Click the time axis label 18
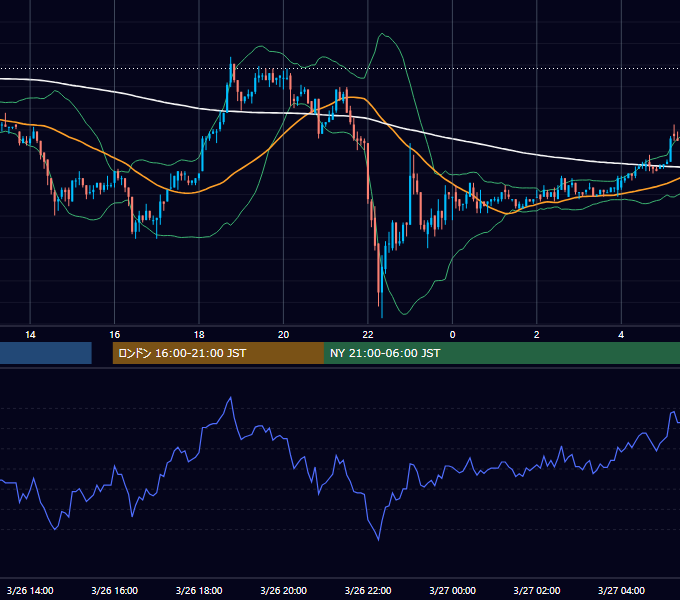Viewport: 680px width, 600px height. (199, 335)
